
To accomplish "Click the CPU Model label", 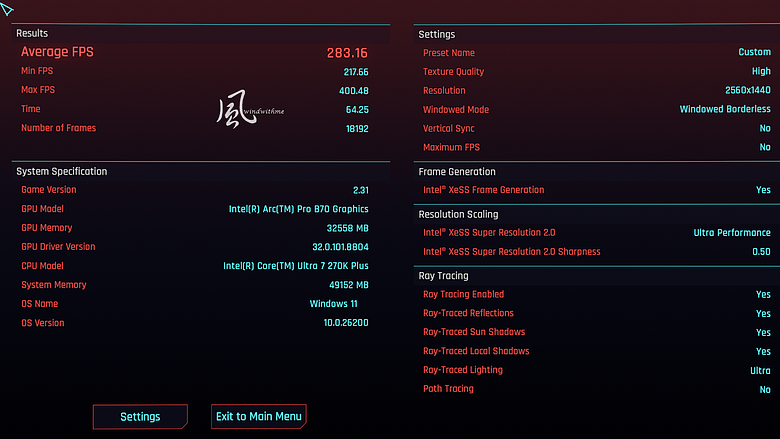I will pos(42,265).
